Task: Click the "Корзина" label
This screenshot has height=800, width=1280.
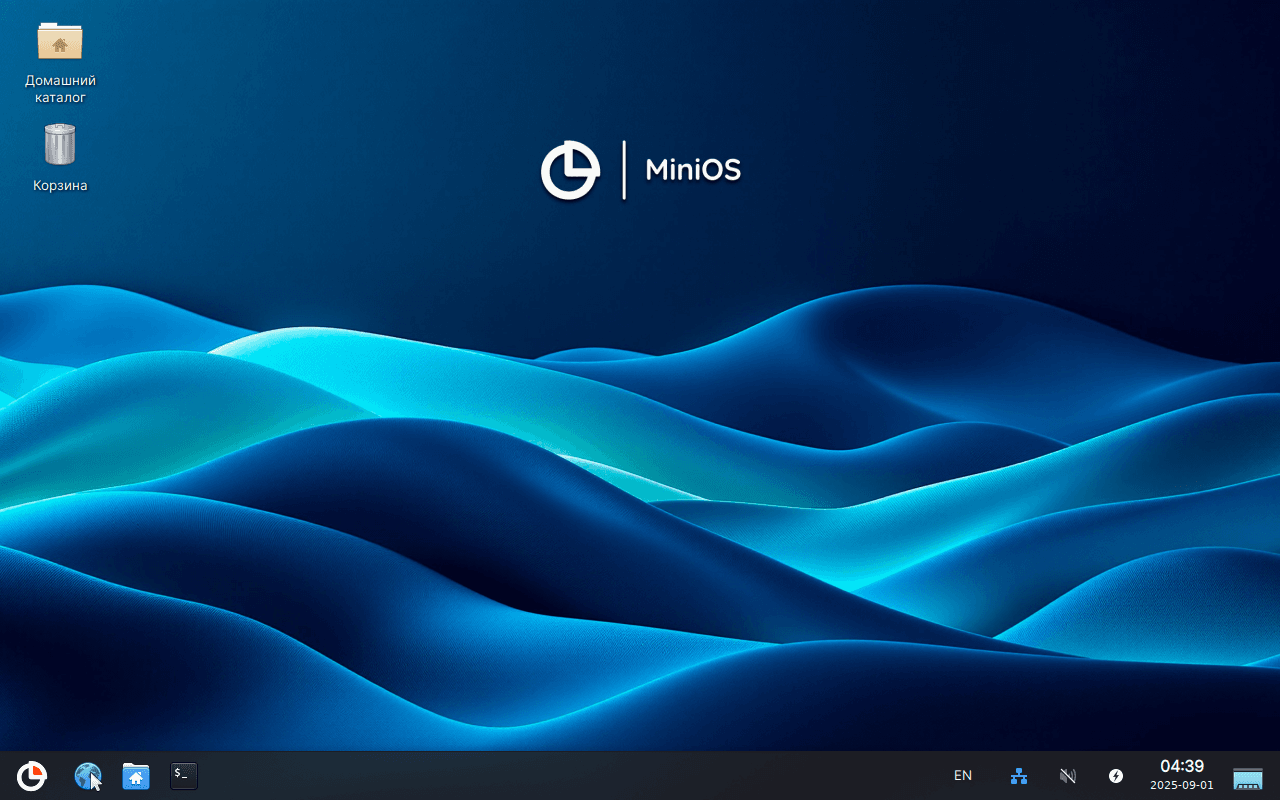Action: [60, 186]
